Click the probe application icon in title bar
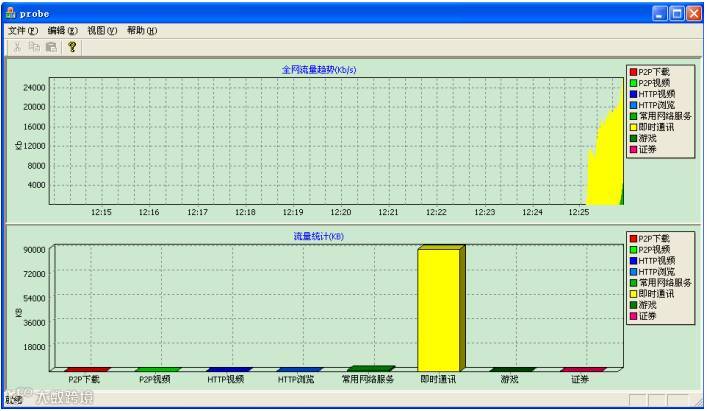Screen dimensions: 707x411 click(10, 13)
